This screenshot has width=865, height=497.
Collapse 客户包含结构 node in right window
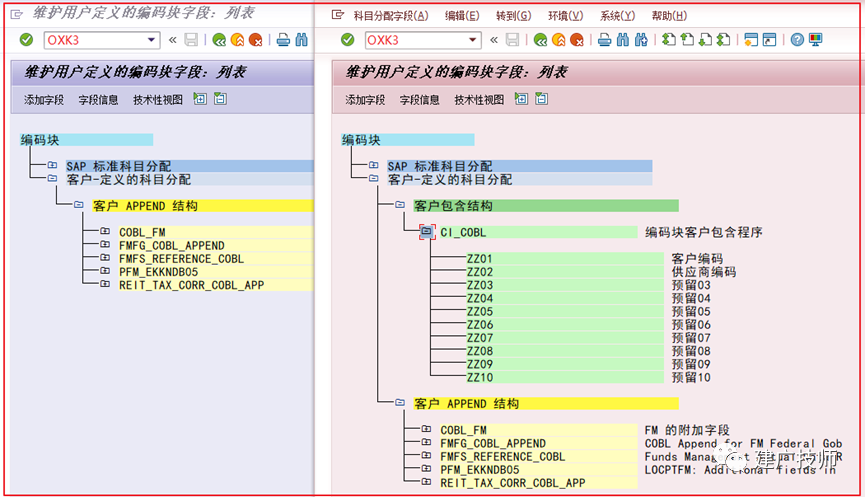tap(400, 204)
